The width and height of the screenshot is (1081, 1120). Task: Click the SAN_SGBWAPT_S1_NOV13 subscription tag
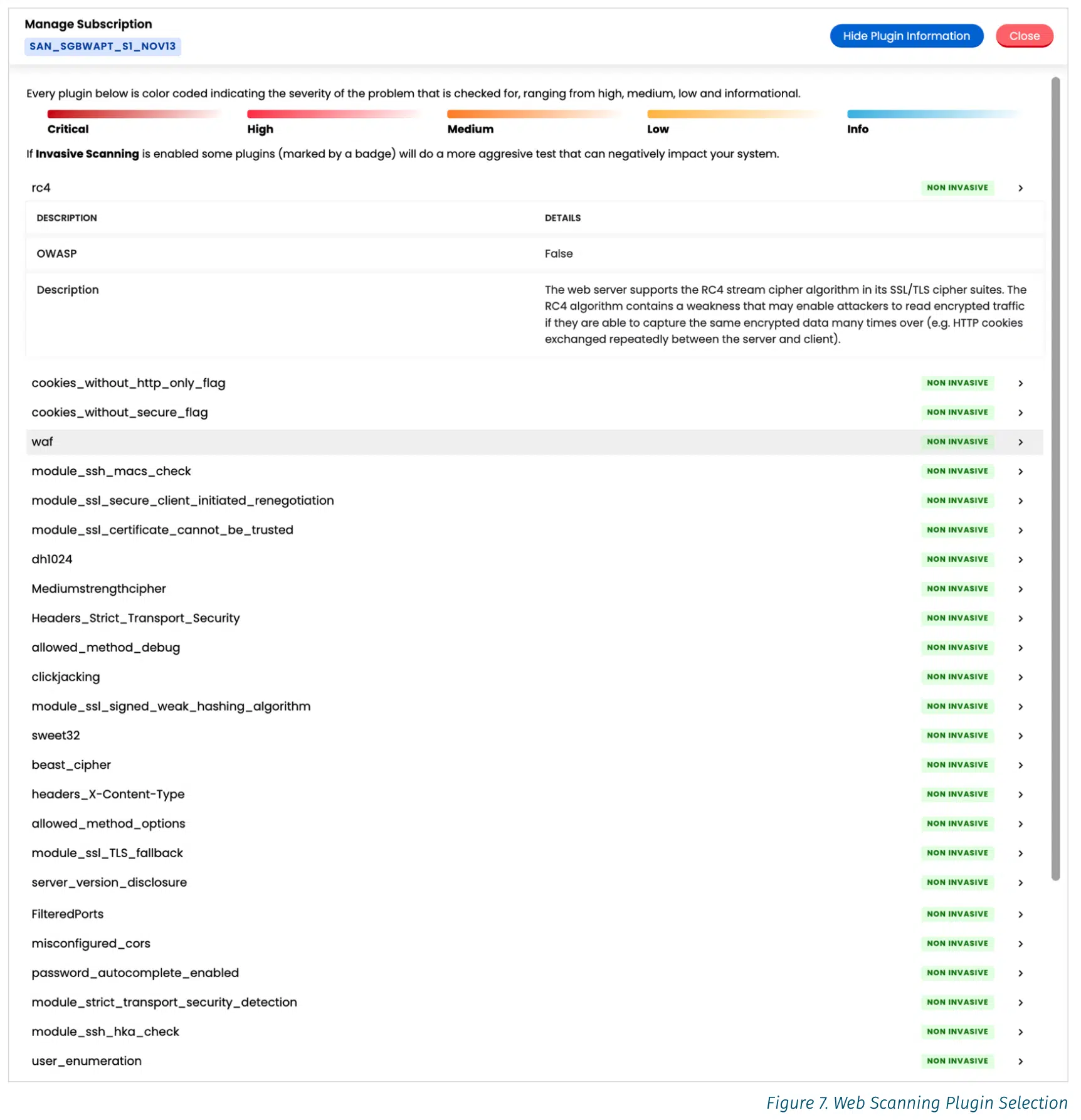point(102,46)
